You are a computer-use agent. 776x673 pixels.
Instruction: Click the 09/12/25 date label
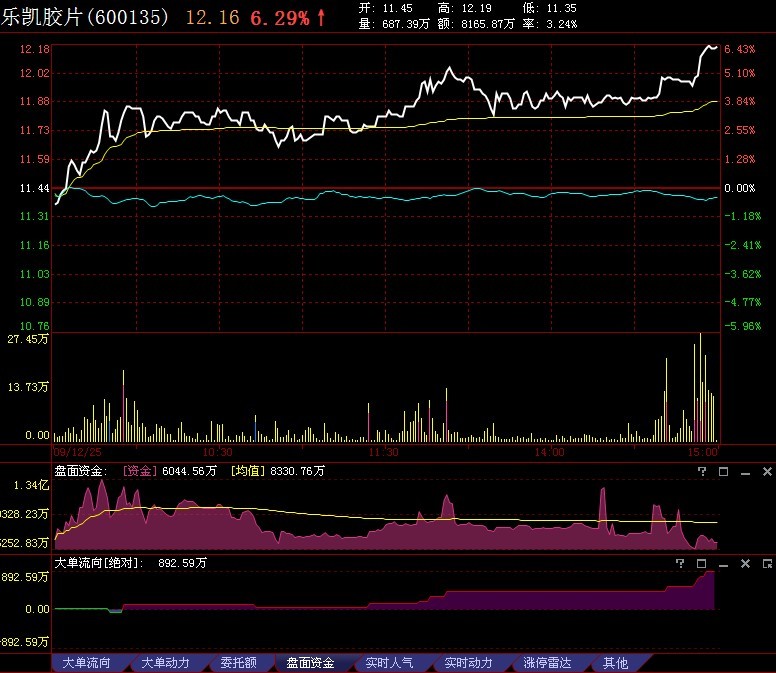(x=77, y=452)
